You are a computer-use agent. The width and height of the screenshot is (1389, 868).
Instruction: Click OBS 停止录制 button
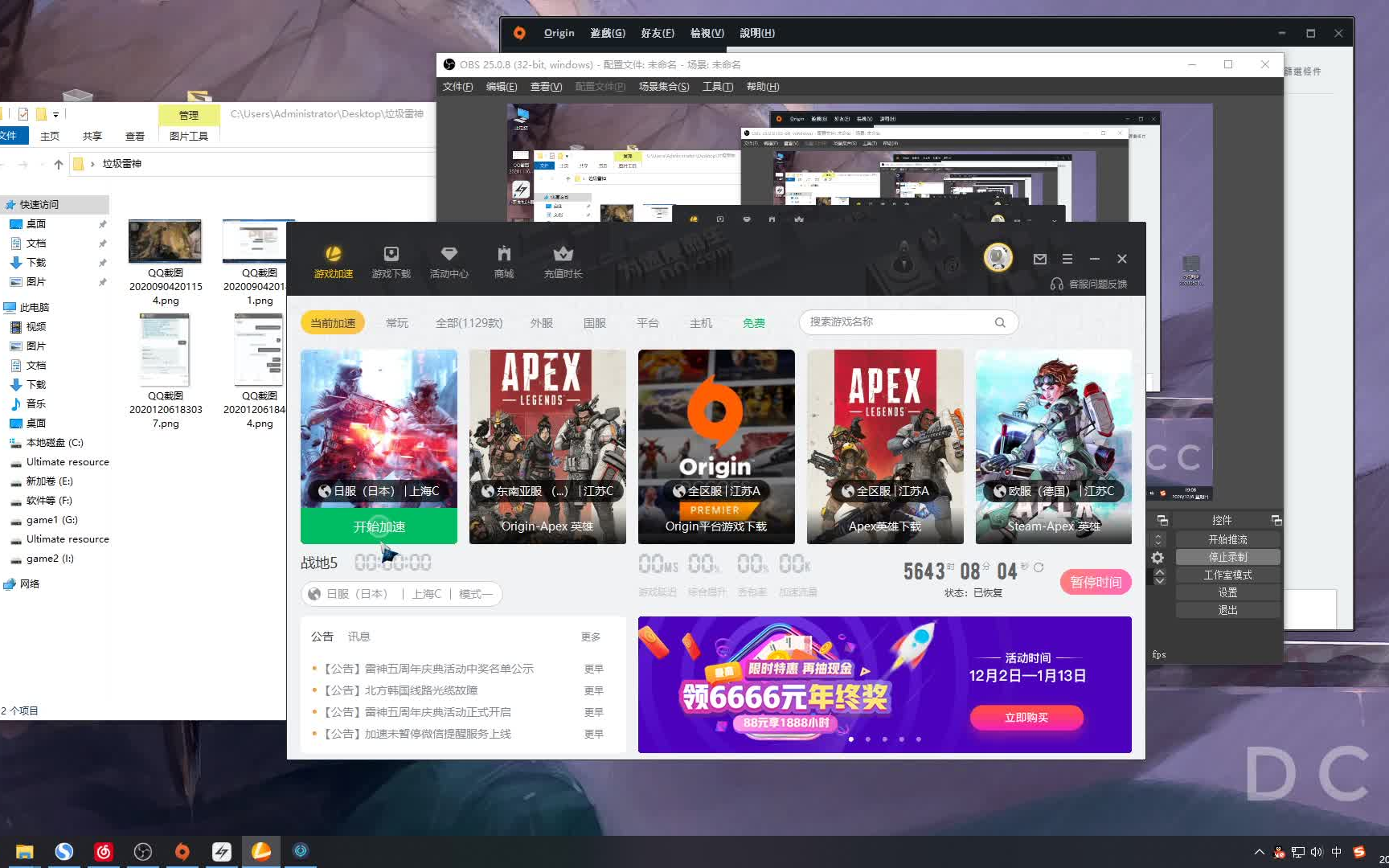coord(1227,557)
